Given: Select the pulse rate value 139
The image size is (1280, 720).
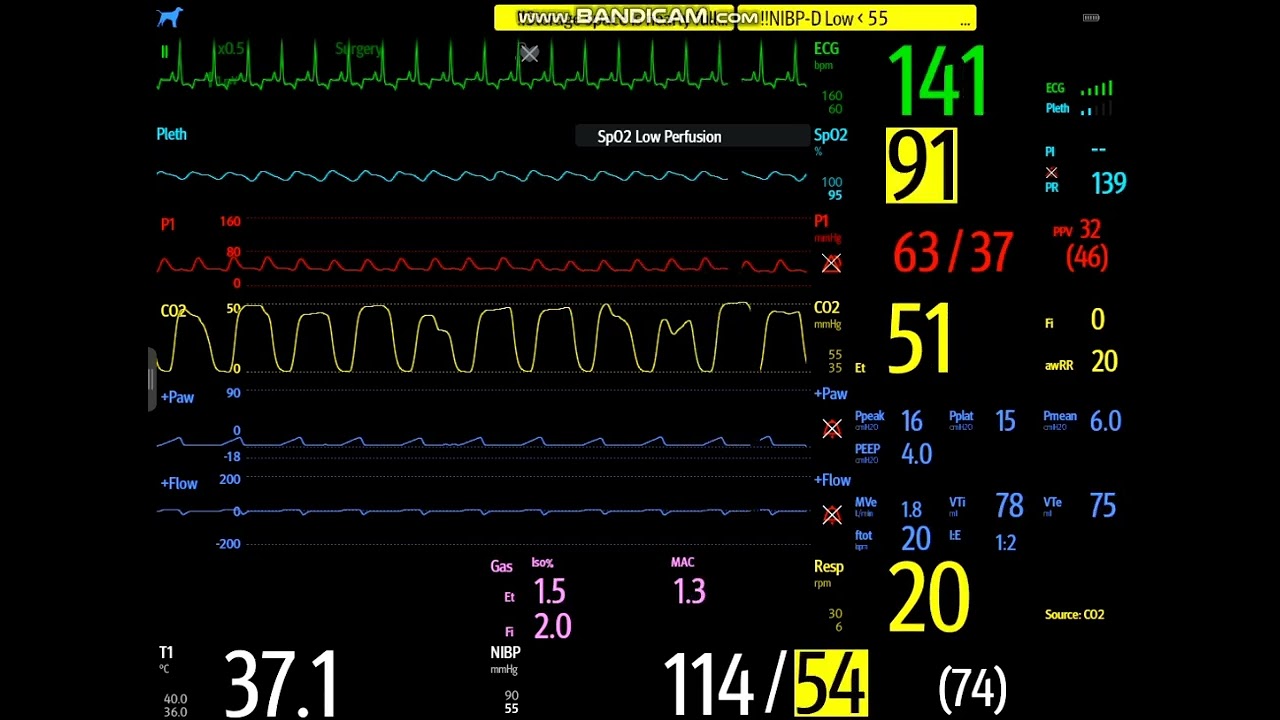Looking at the screenshot, I should click(x=1109, y=183).
